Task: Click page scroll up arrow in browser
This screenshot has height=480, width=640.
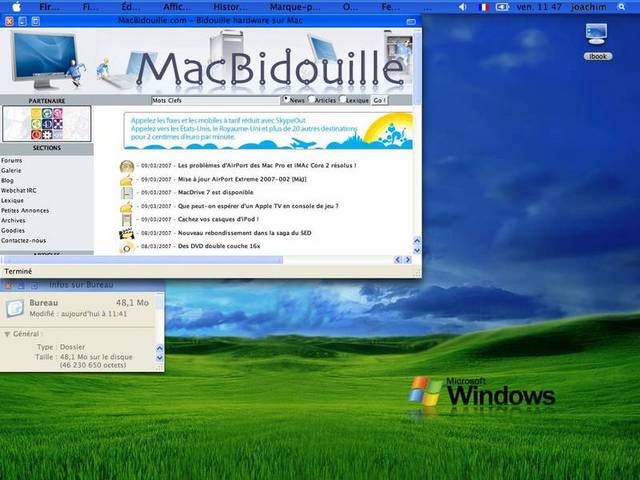Action: (x=417, y=240)
